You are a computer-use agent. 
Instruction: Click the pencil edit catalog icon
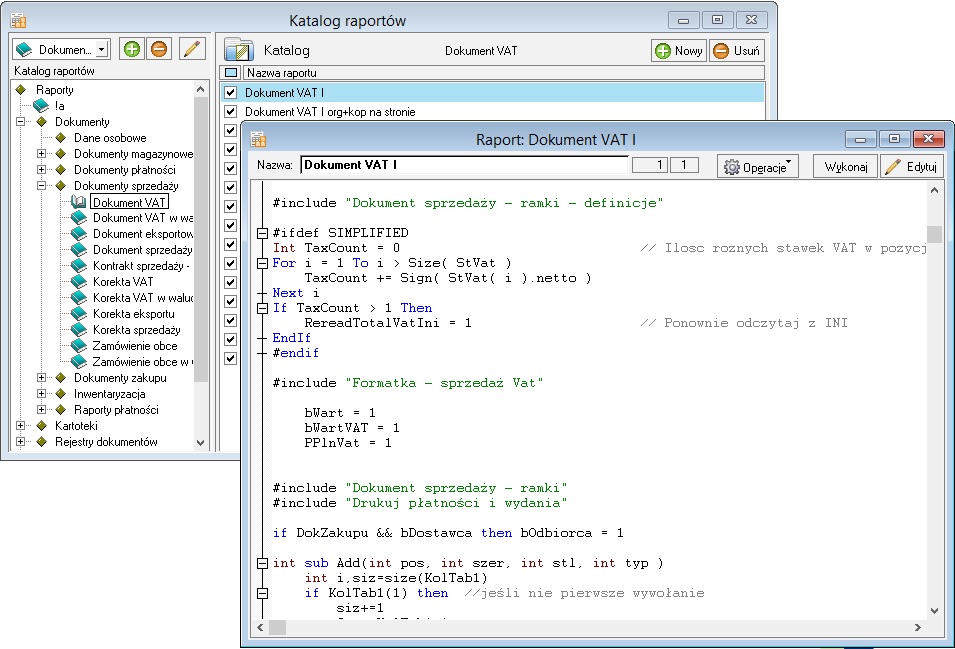pos(192,49)
